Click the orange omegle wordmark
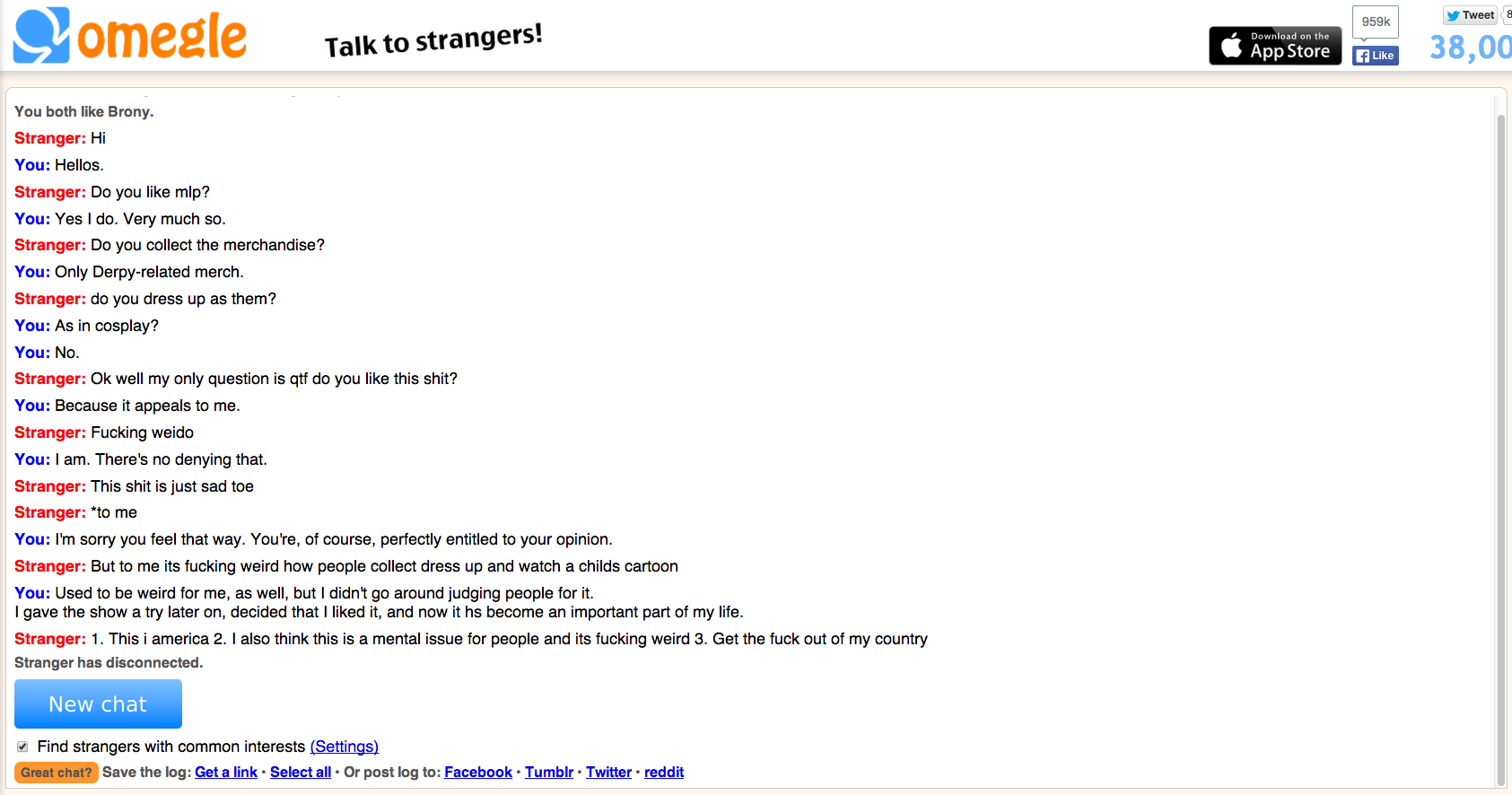The width and height of the screenshot is (1512, 795). coord(162,37)
